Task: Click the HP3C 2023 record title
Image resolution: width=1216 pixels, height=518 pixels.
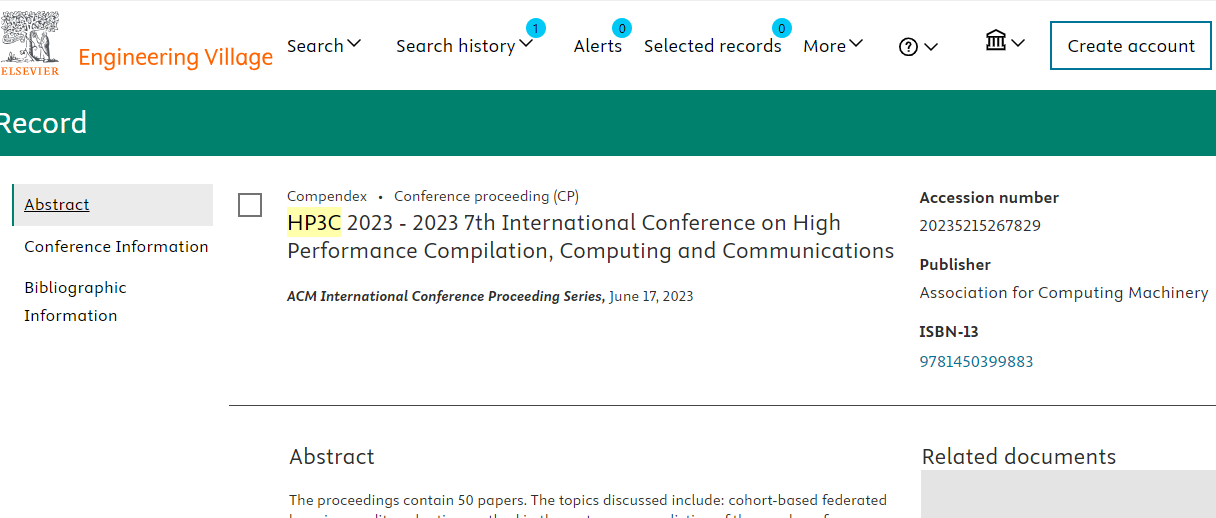Action: click(x=590, y=236)
